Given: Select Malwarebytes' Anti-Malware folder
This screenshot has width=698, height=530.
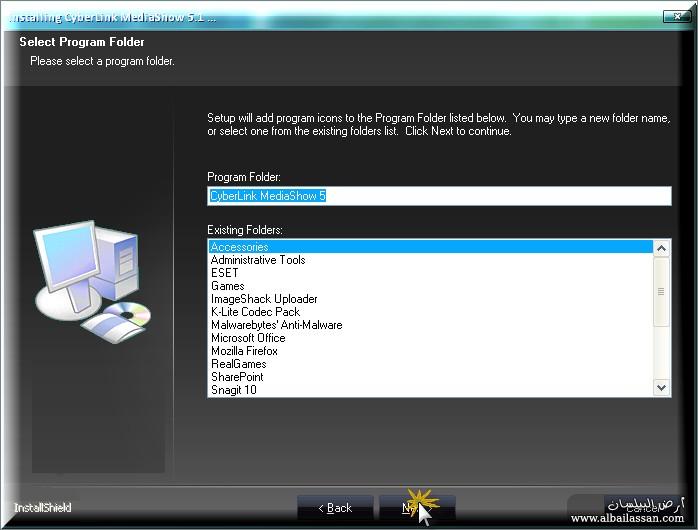Looking at the screenshot, I should click(x=430, y=325).
